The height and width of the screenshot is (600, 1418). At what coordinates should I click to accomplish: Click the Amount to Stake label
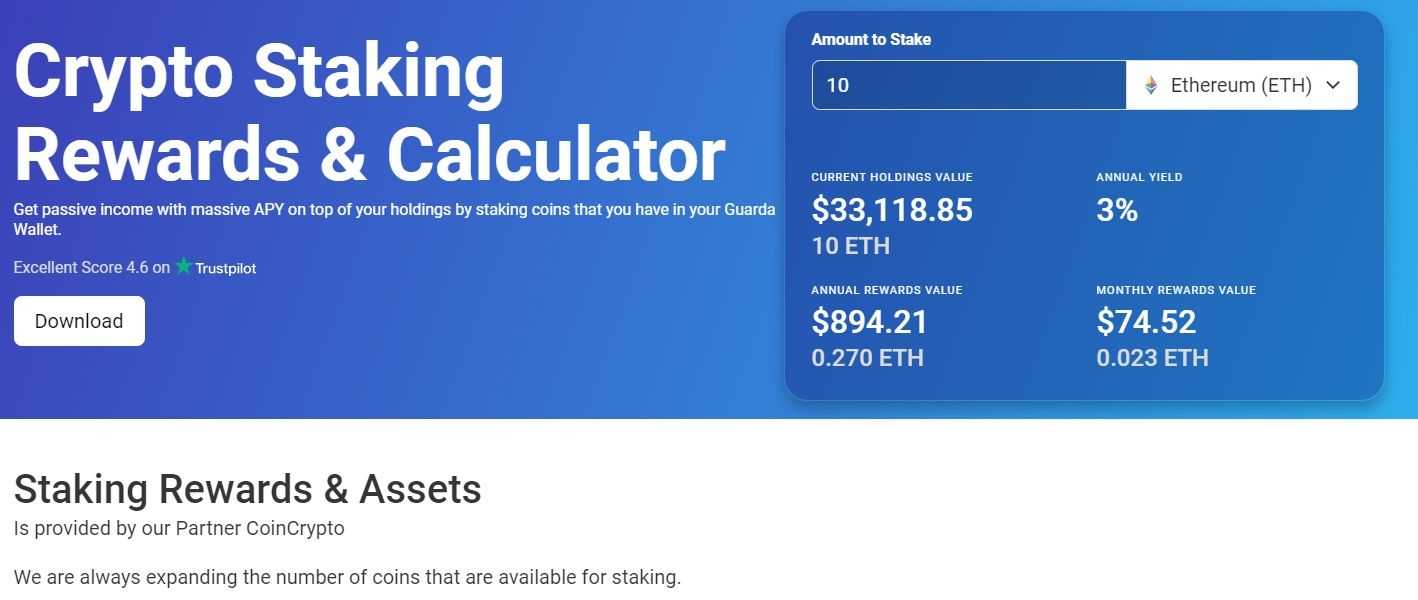coord(871,39)
